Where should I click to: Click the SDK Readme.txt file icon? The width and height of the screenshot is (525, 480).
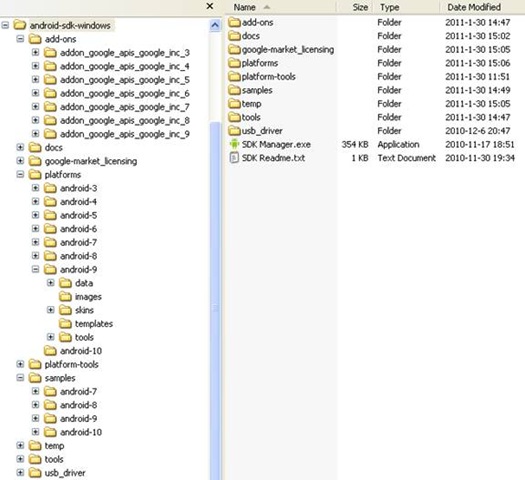[234, 158]
